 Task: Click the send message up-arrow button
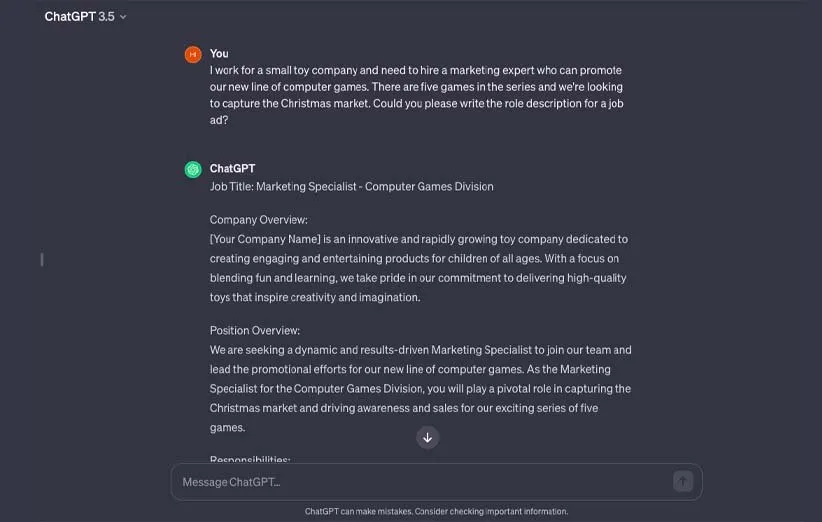[x=682, y=481]
